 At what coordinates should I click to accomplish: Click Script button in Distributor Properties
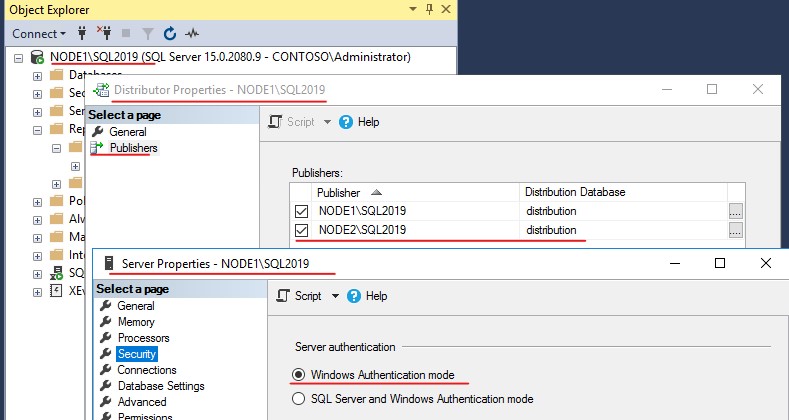coord(292,122)
